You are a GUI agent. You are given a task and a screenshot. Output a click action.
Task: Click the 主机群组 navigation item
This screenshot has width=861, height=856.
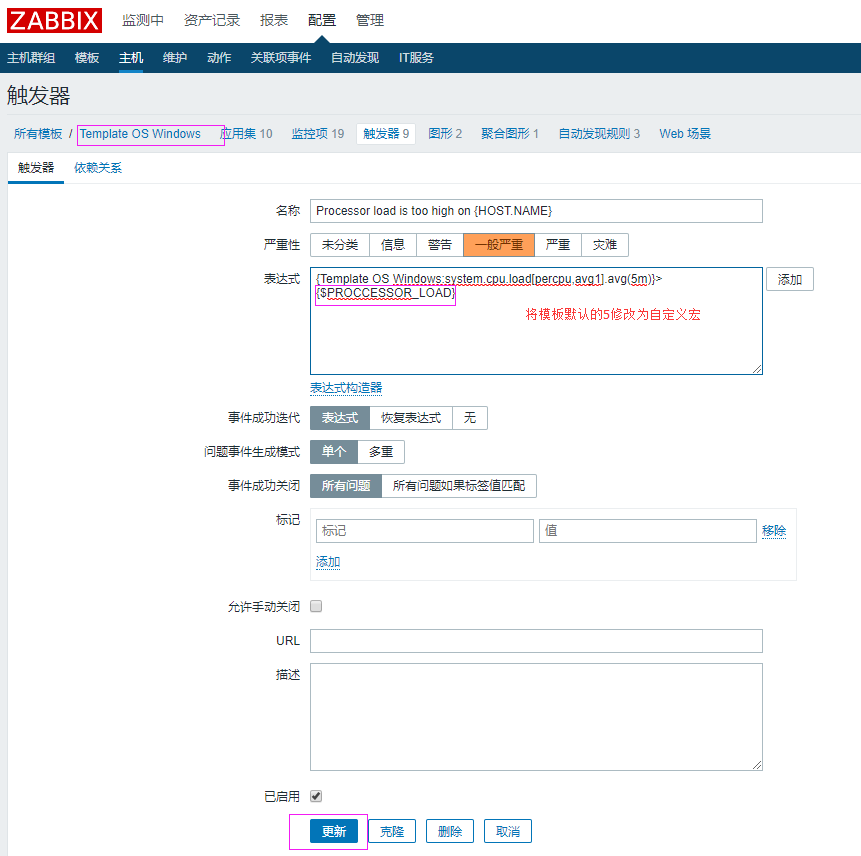tap(35, 58)
